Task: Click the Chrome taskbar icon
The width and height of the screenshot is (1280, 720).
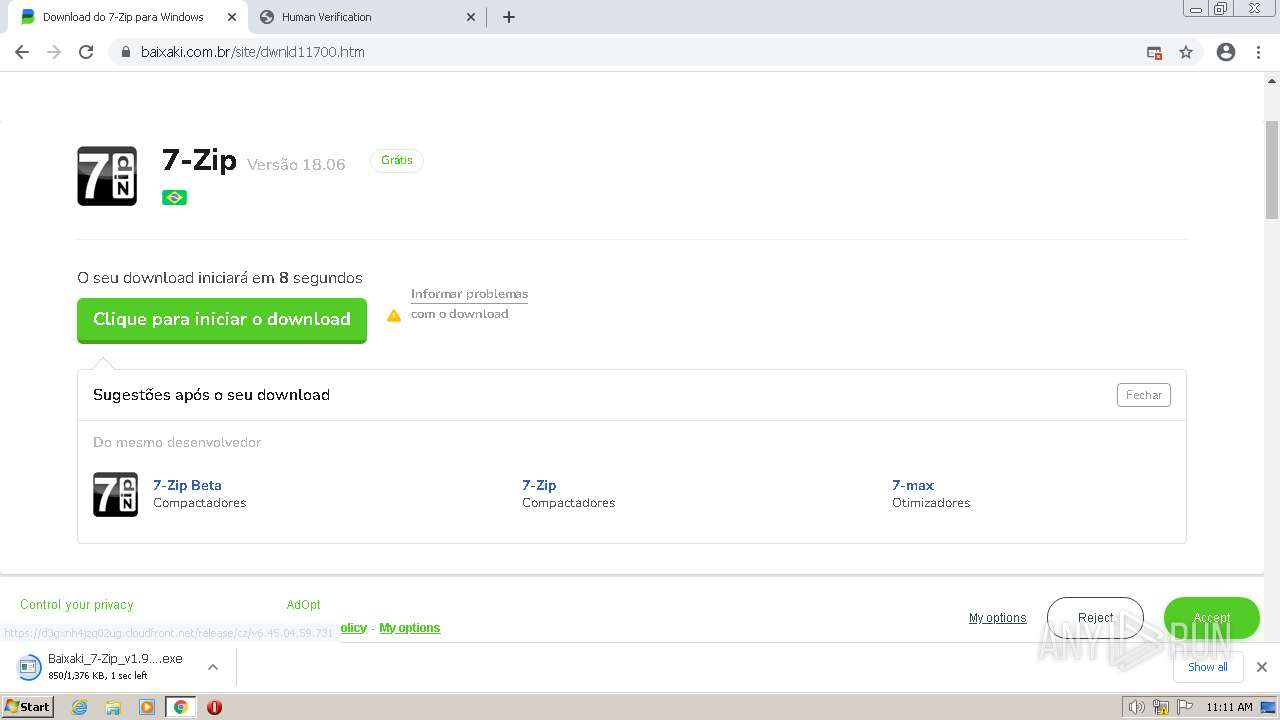Action: click(x=180, y=707)
